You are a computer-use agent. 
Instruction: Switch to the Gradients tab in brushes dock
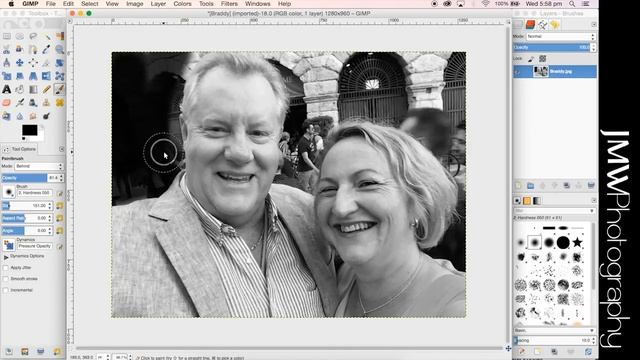537,200
